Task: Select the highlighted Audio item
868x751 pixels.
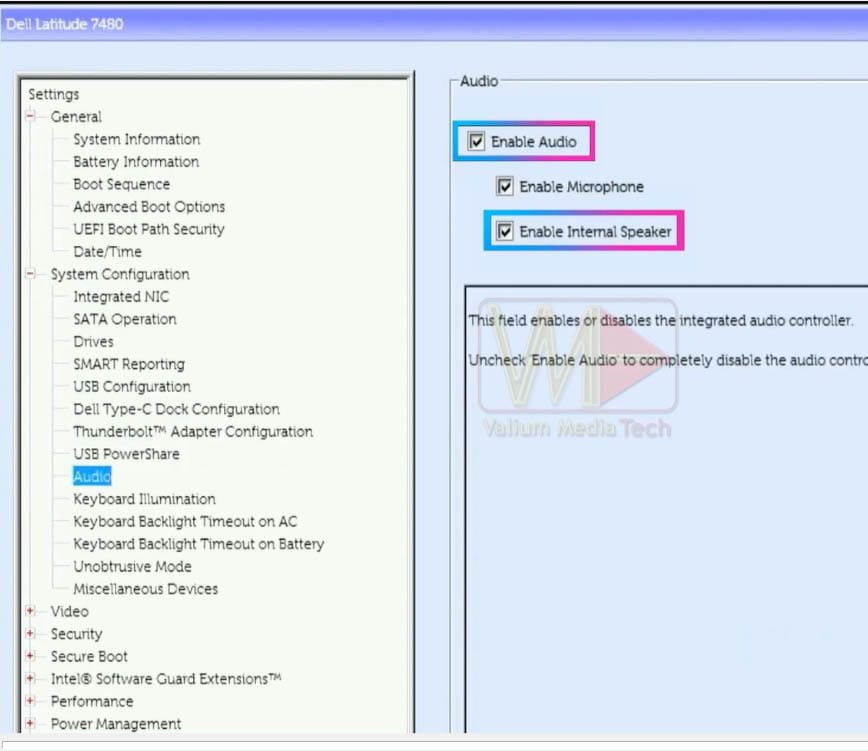Action: (92, 476)
